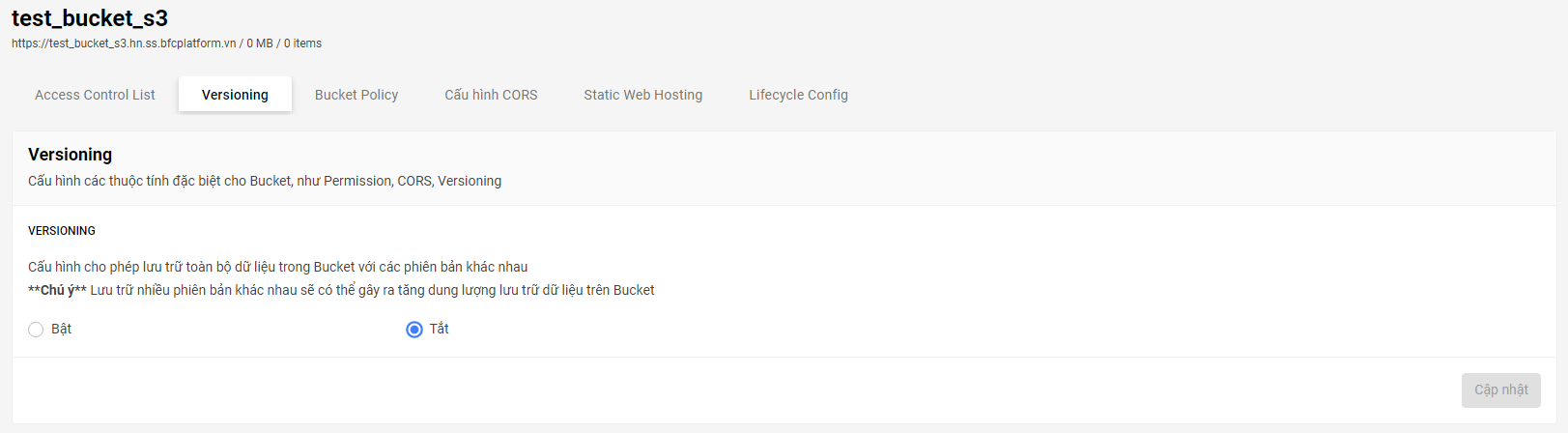Go to the Static Web Hosting tab
1568x433 pixels.
click(643, 95)
